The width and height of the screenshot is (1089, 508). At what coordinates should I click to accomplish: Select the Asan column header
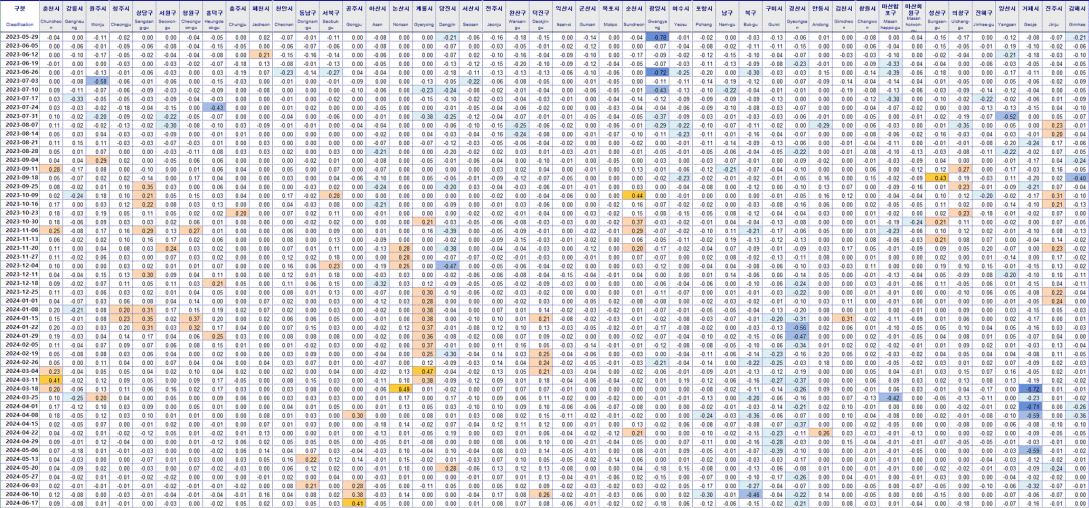tap(379, 17)
